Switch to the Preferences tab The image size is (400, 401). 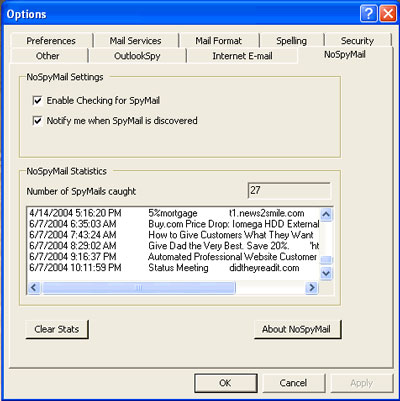point(51,41)
